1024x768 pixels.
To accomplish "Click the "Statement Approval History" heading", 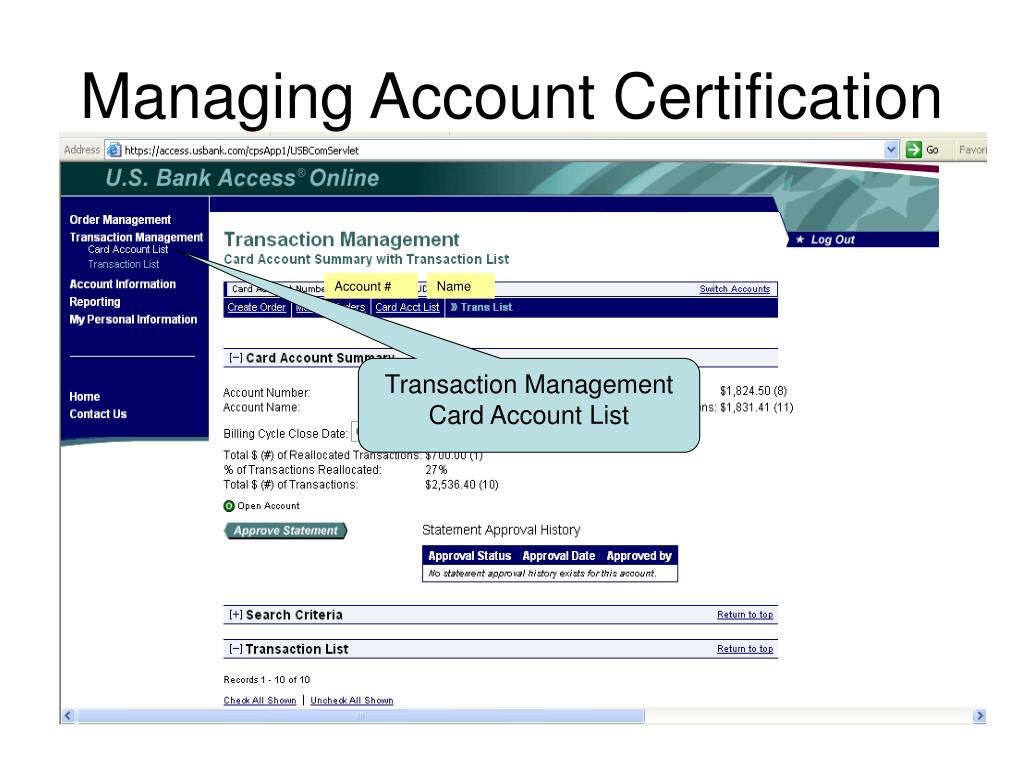I will [501, 530].
